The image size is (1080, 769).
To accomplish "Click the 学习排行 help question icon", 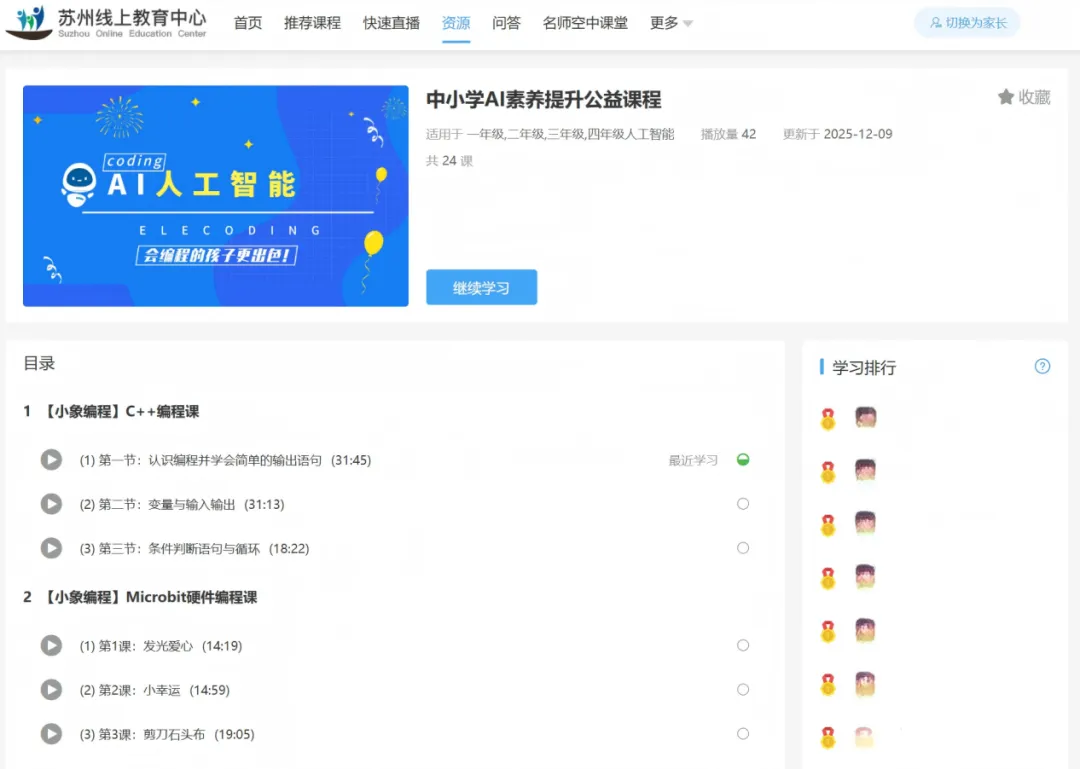I will 1042,366.
